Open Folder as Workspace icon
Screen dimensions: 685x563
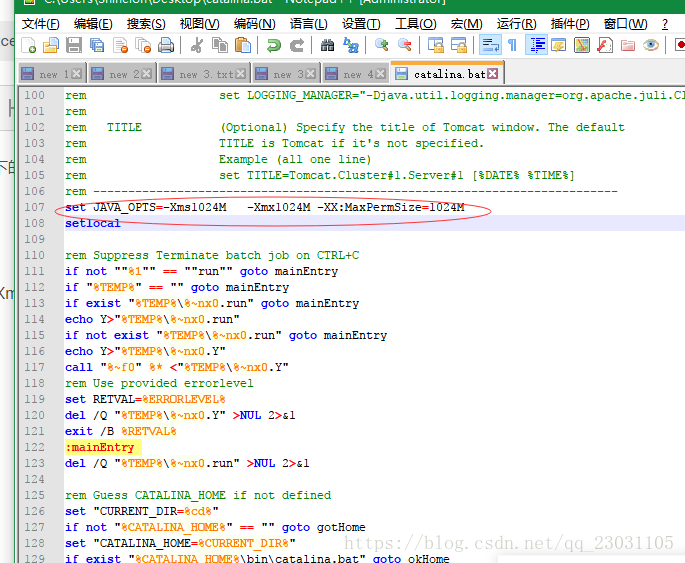coord(628,45)
